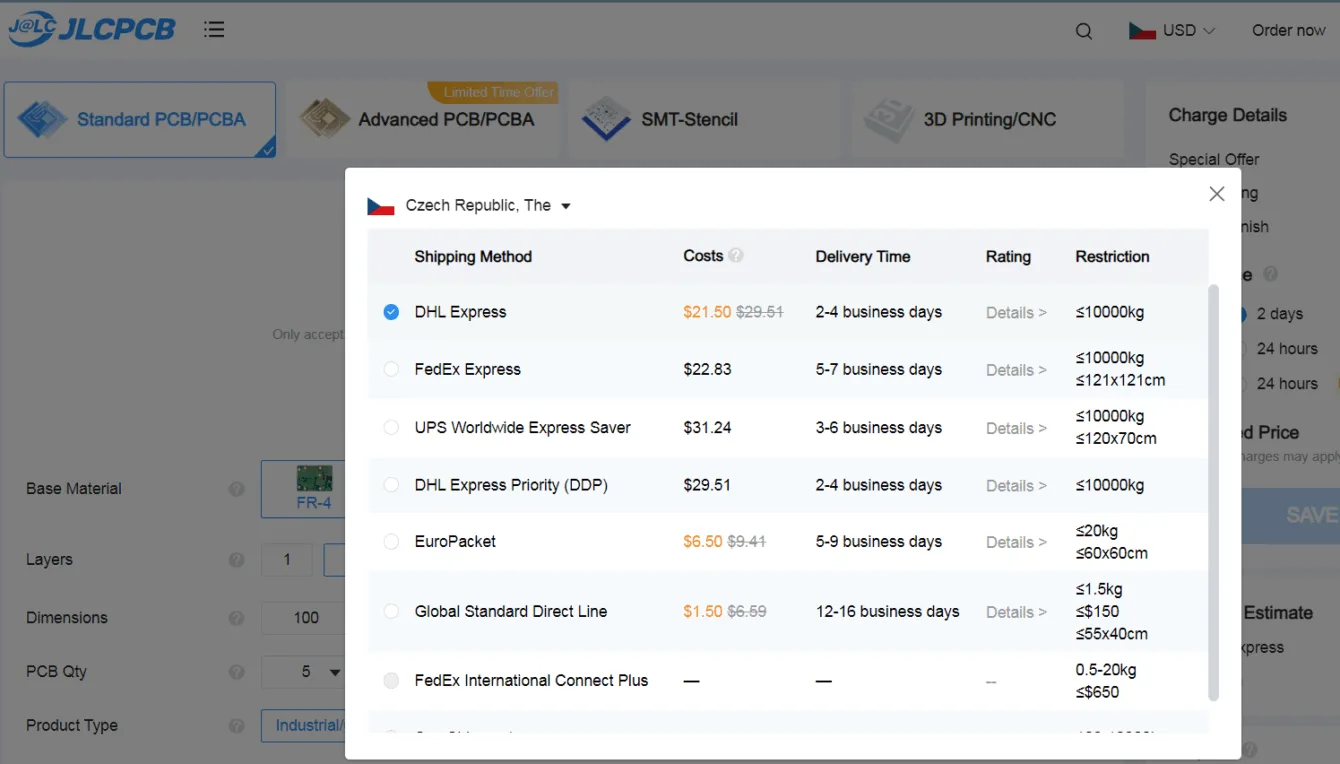Click Order now link
This screenshot has width=1340, height=764.
click(x=1289, y=31)
